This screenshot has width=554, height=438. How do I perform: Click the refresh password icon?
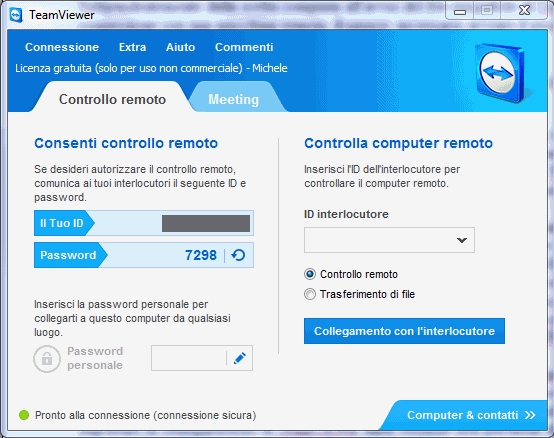238,255
